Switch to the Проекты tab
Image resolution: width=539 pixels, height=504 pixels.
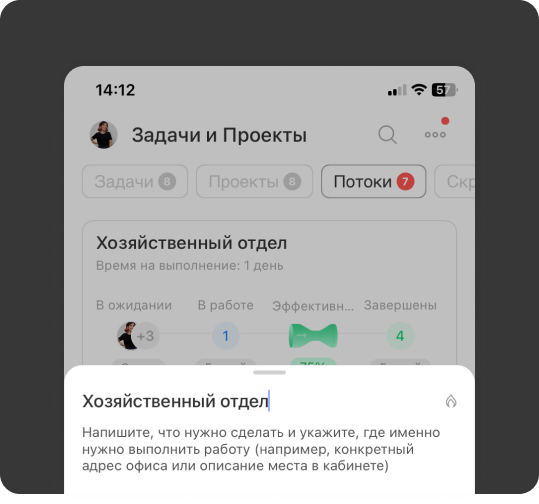254,182
